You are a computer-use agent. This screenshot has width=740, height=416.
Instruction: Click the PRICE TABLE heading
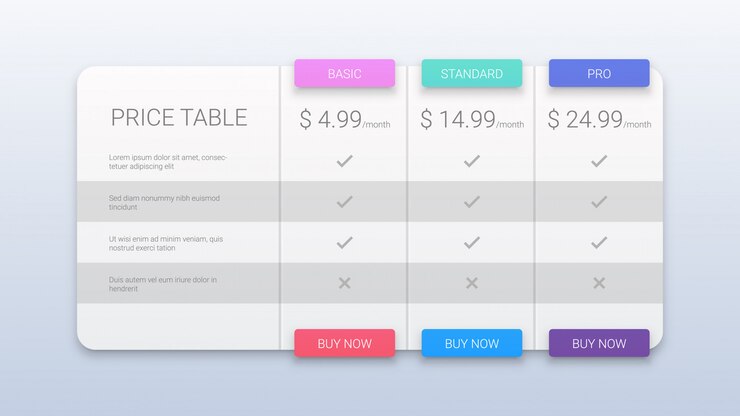179,118
